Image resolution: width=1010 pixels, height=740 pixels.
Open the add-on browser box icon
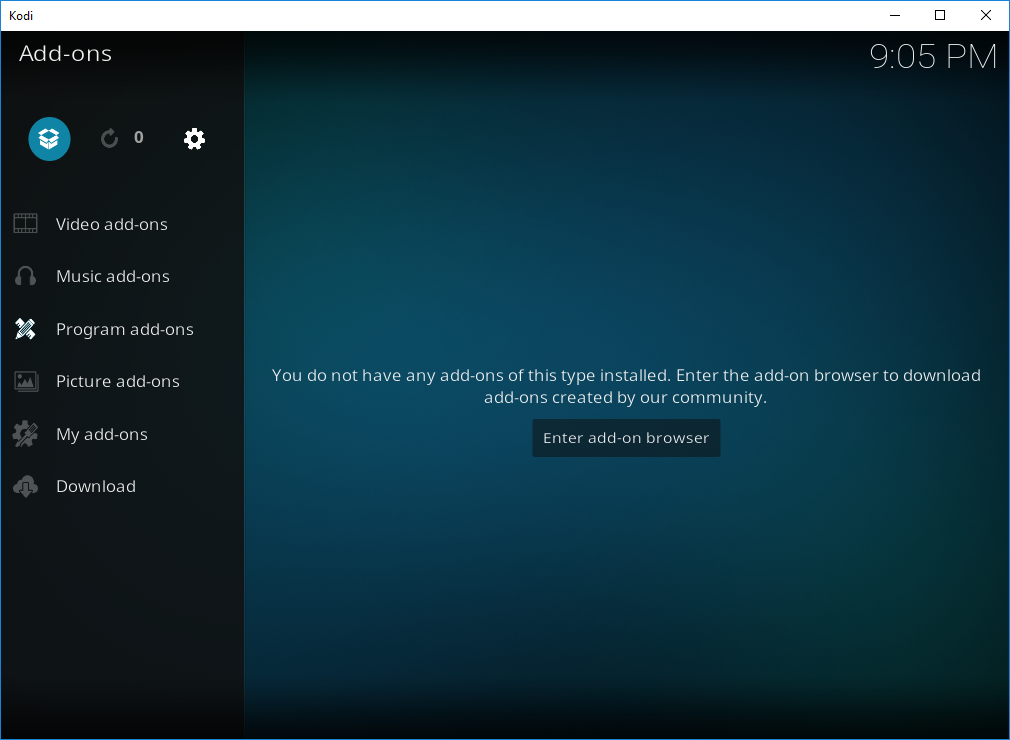point(49,138)
